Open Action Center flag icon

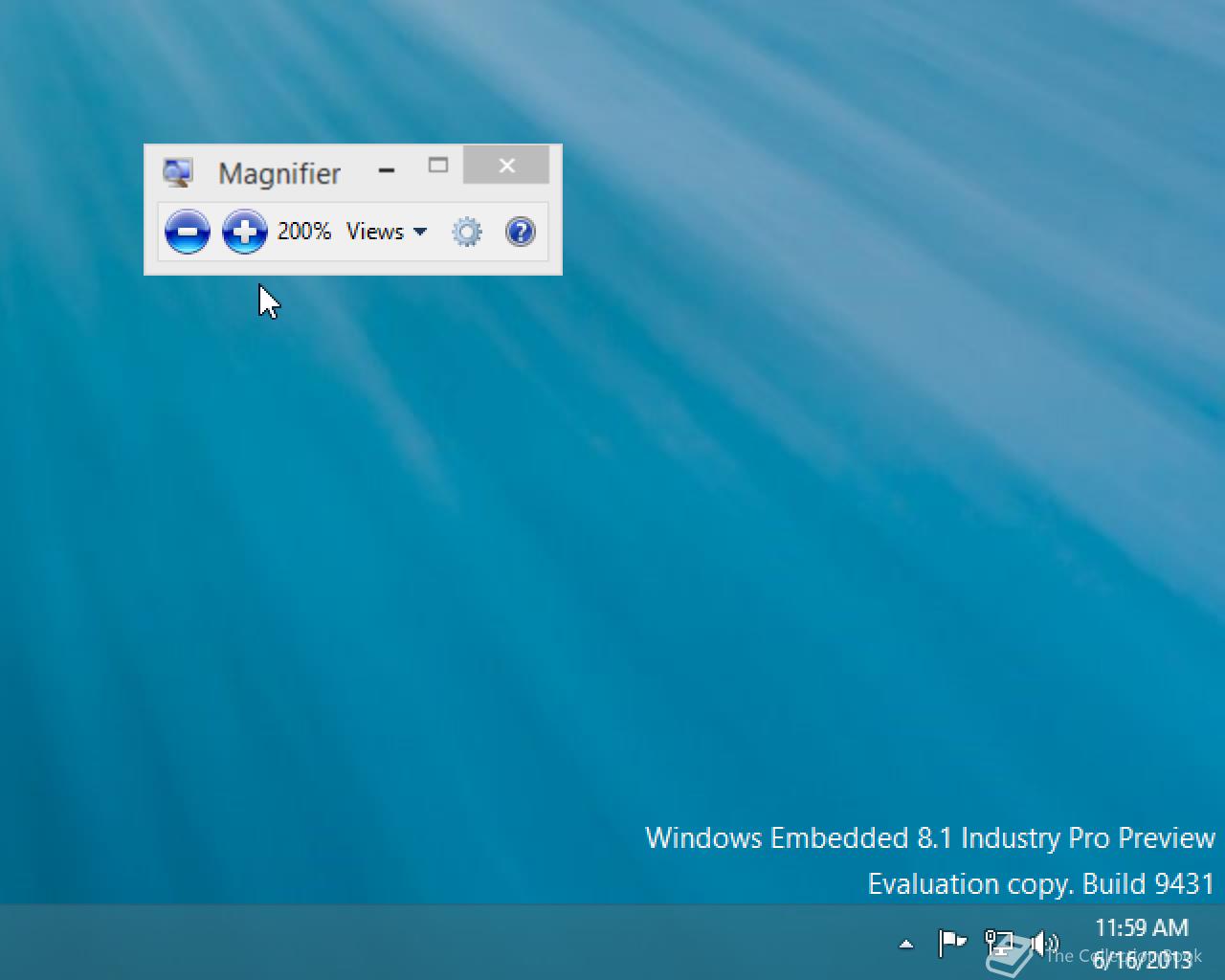[952, 944]
